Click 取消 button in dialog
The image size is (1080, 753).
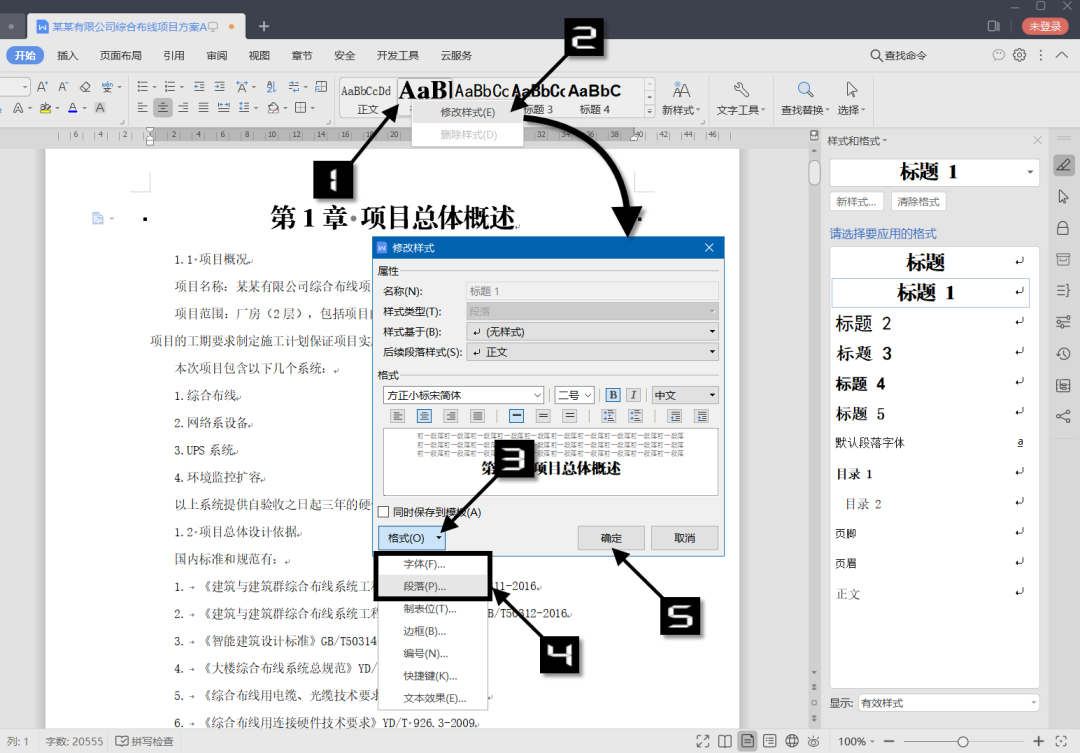(x=685, y=538)
